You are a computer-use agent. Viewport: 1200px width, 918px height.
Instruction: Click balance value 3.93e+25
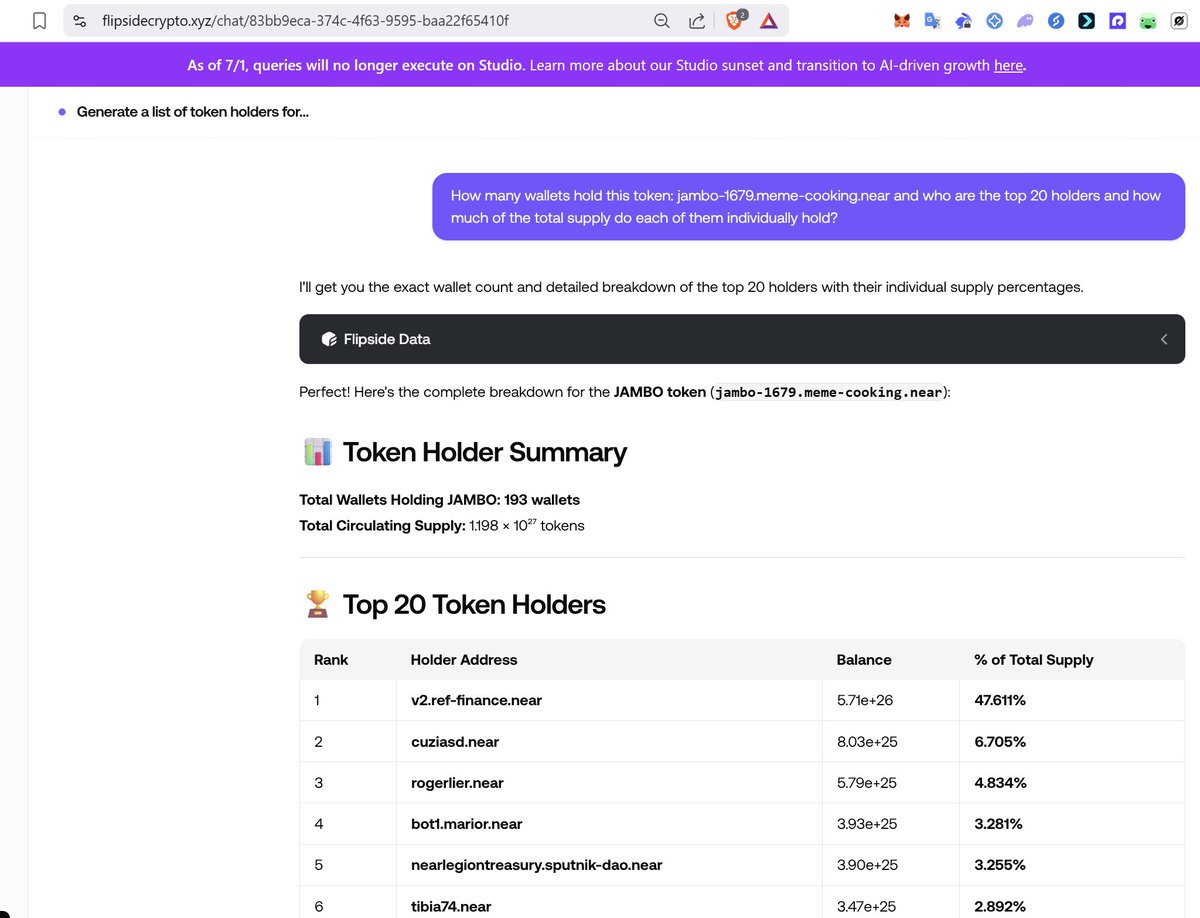click(x=867, y=824)
